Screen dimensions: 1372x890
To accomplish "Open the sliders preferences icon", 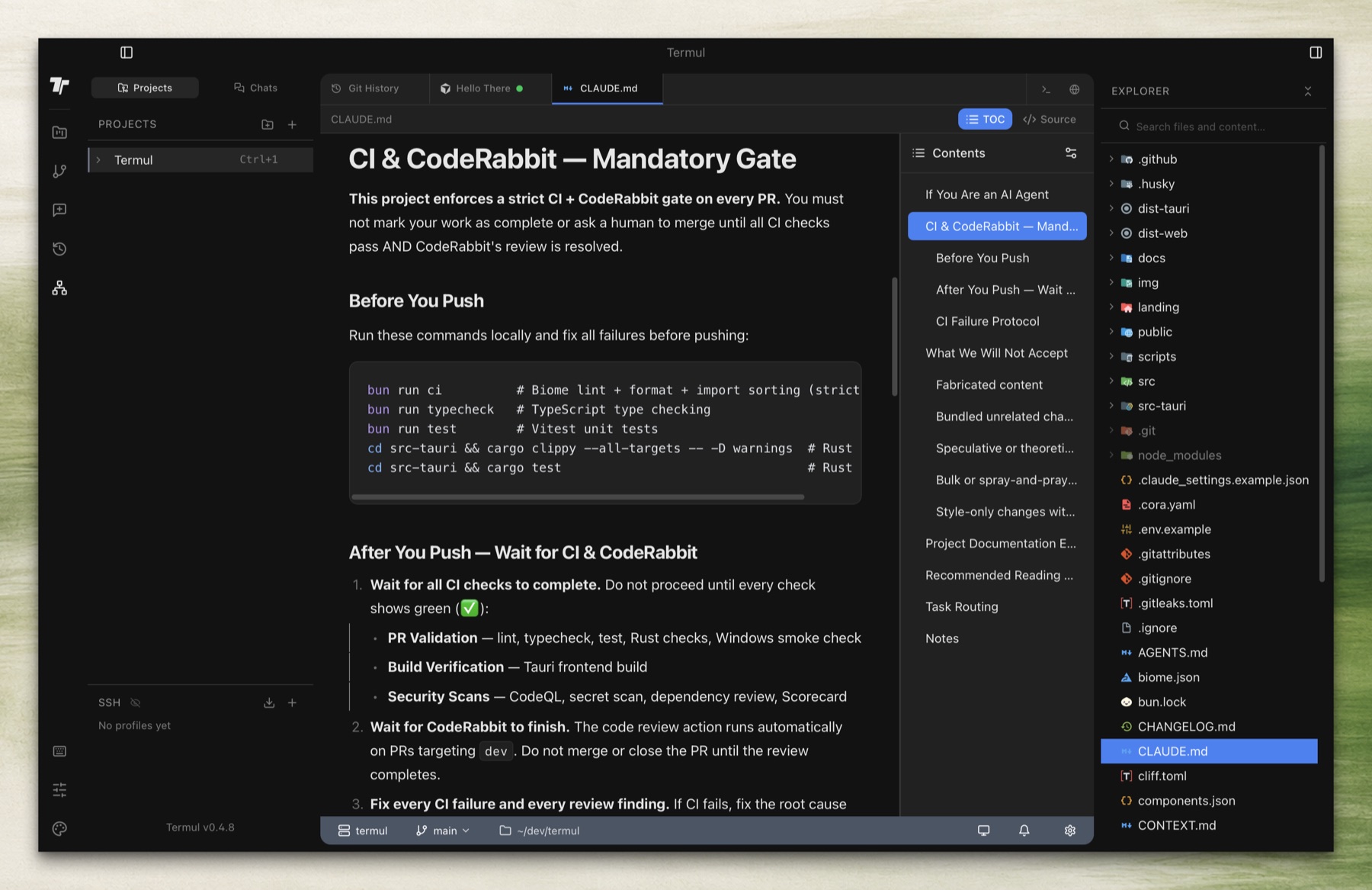I will point(59,790).
